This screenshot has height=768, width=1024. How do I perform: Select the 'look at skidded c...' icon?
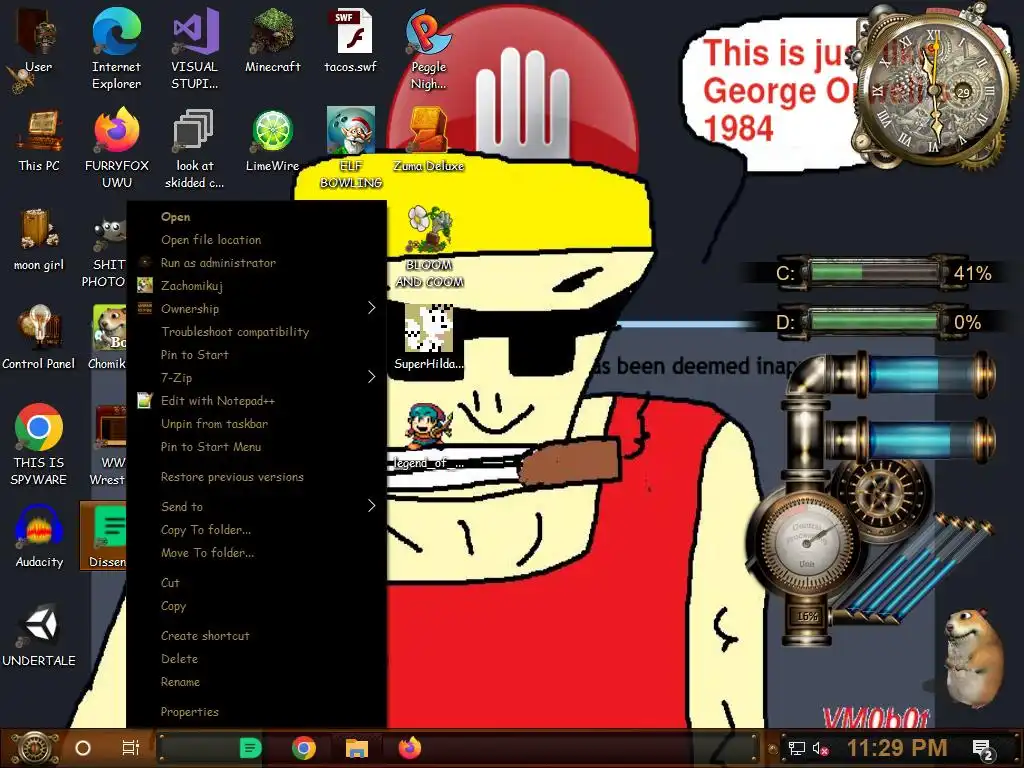click(195, 146)
